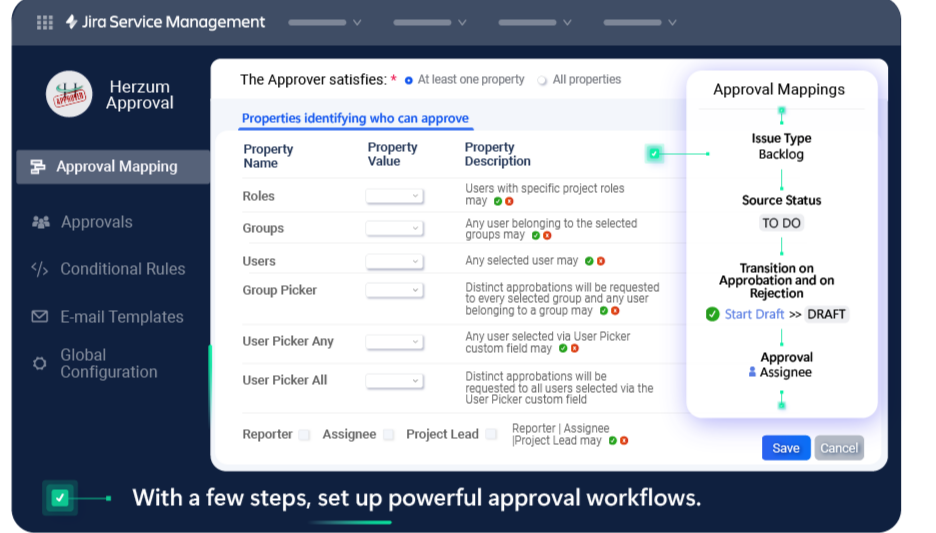The height and width of the screenshot is (533, 936).
Task: Click the TO DO status label
Action: point(781,223)
